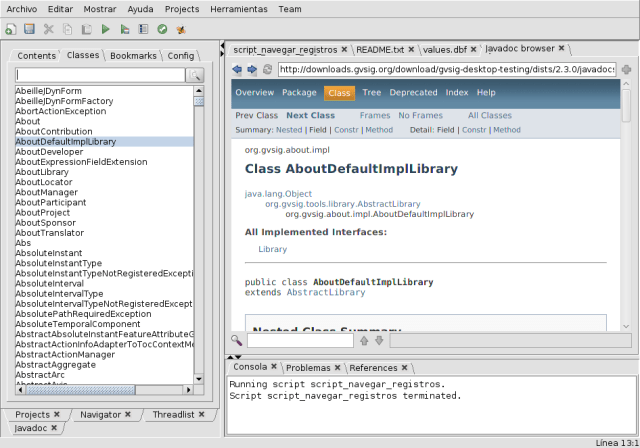The image size is (640, 448).
Task: Click the bug-shaped debug icon in toolbar
Action: click(180, 28)
